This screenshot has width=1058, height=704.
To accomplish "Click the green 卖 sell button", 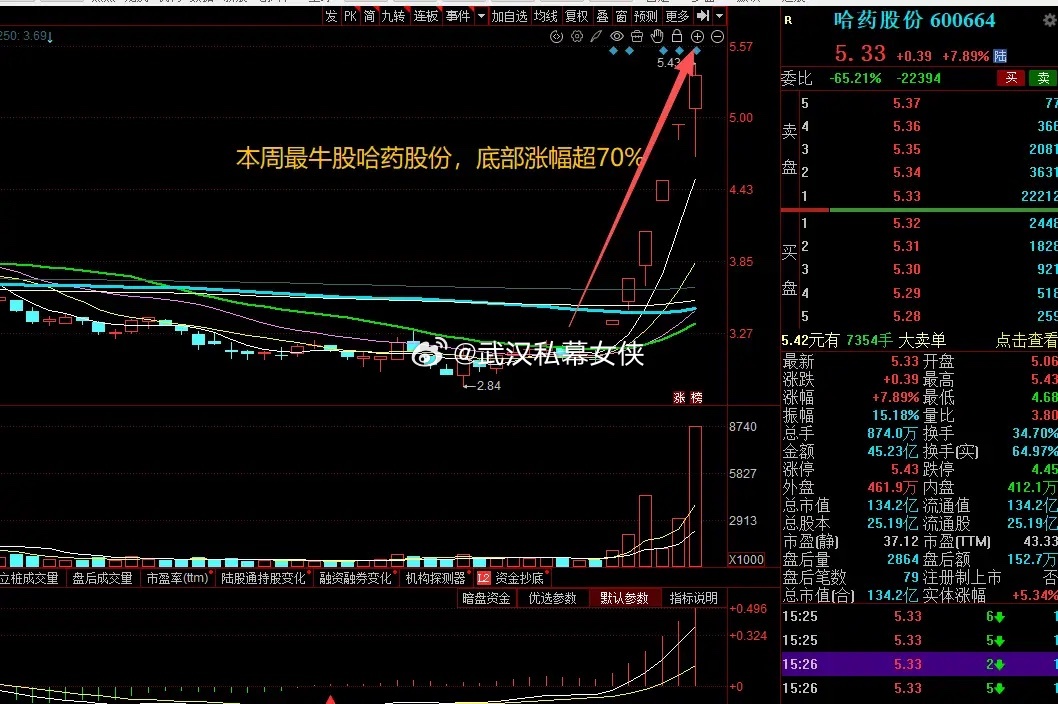I will tap(1043, 78).
